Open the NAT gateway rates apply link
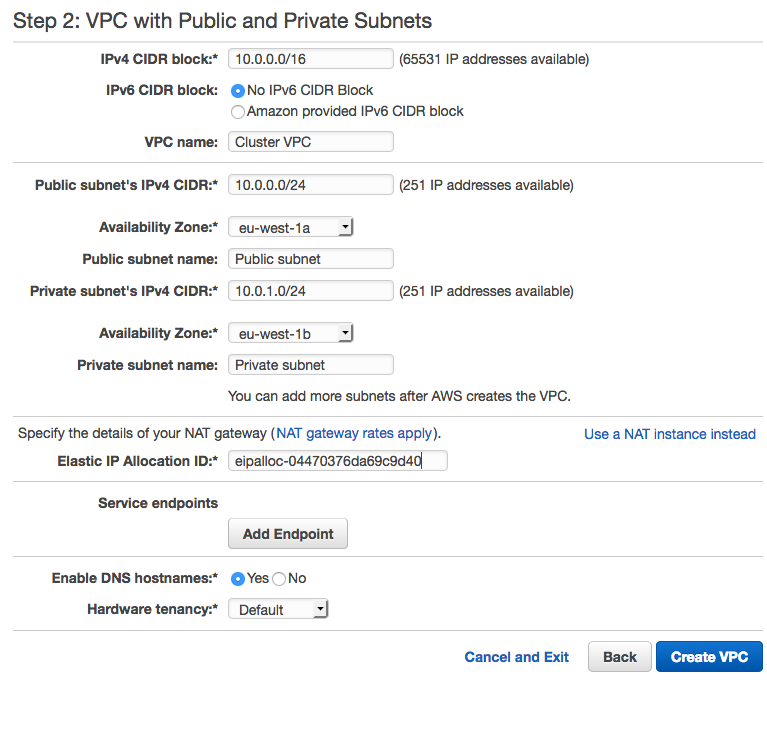 (354, 434)
